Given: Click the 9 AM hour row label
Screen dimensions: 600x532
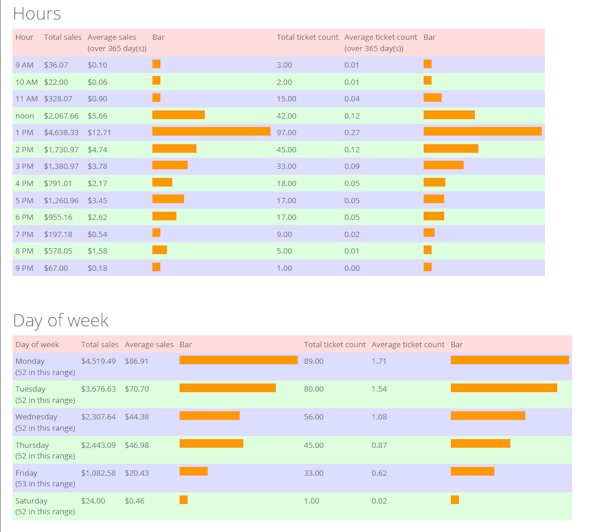Looking at the screenshot, I should [25, 64].
